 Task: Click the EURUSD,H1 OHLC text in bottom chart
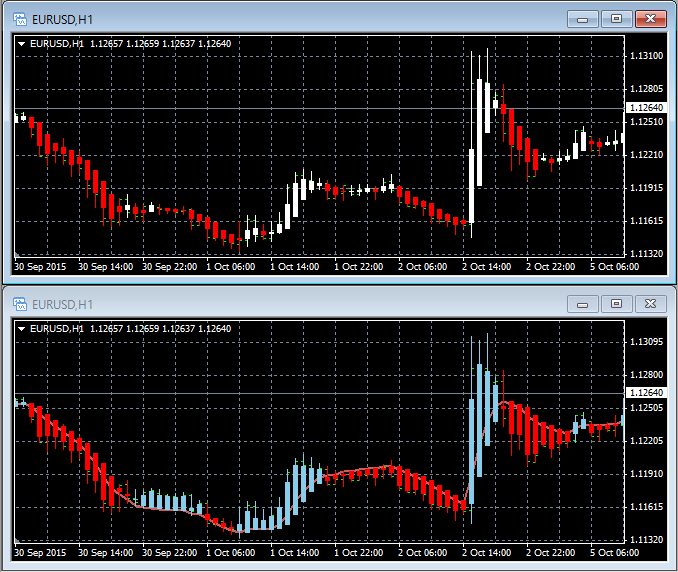click(131, 329)
